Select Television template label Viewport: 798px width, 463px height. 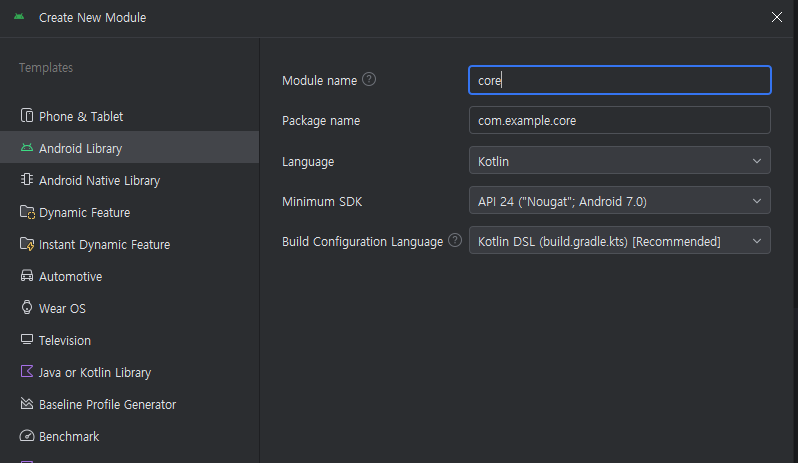65,341
